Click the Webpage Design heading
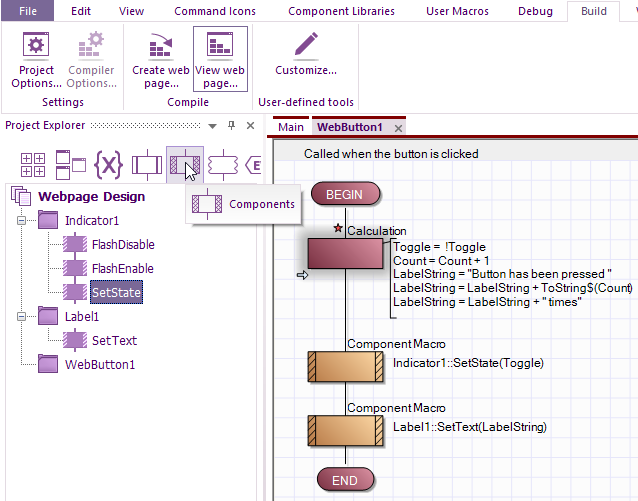The height and width of the screenshot is (501, 638). pos(92,196)
